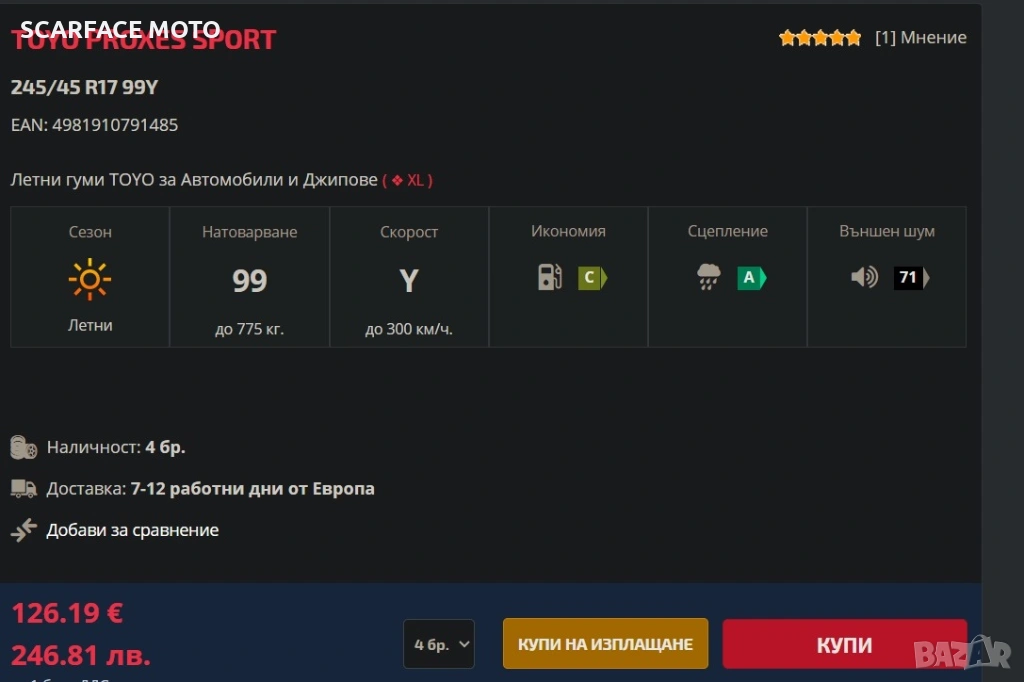Click the green A grip rating badge
1024x682 pixels.
point(751,278)
